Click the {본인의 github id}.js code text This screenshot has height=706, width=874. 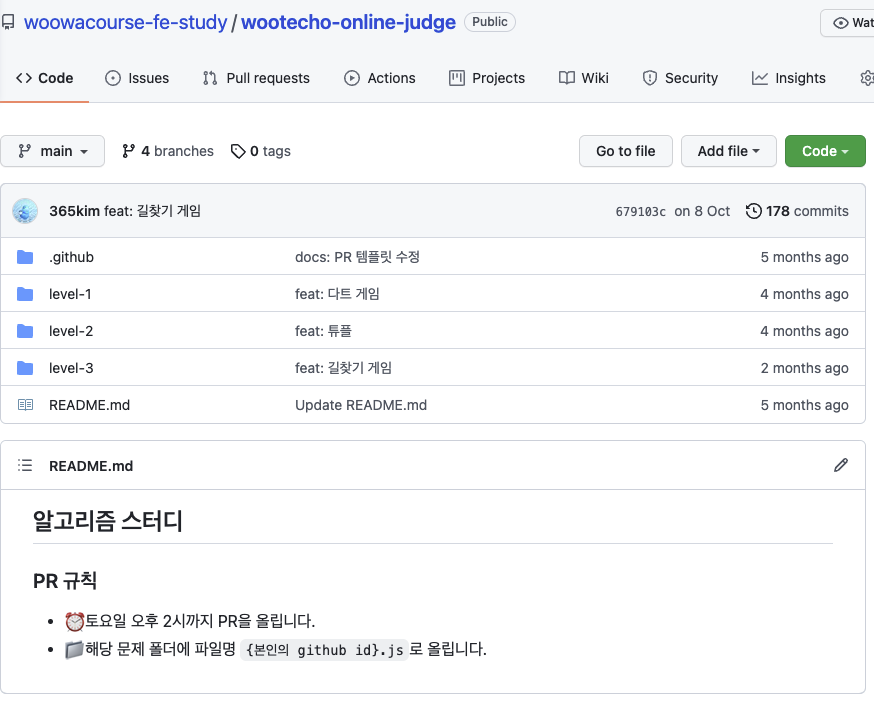pyautogui.click(x=324, y=650)
